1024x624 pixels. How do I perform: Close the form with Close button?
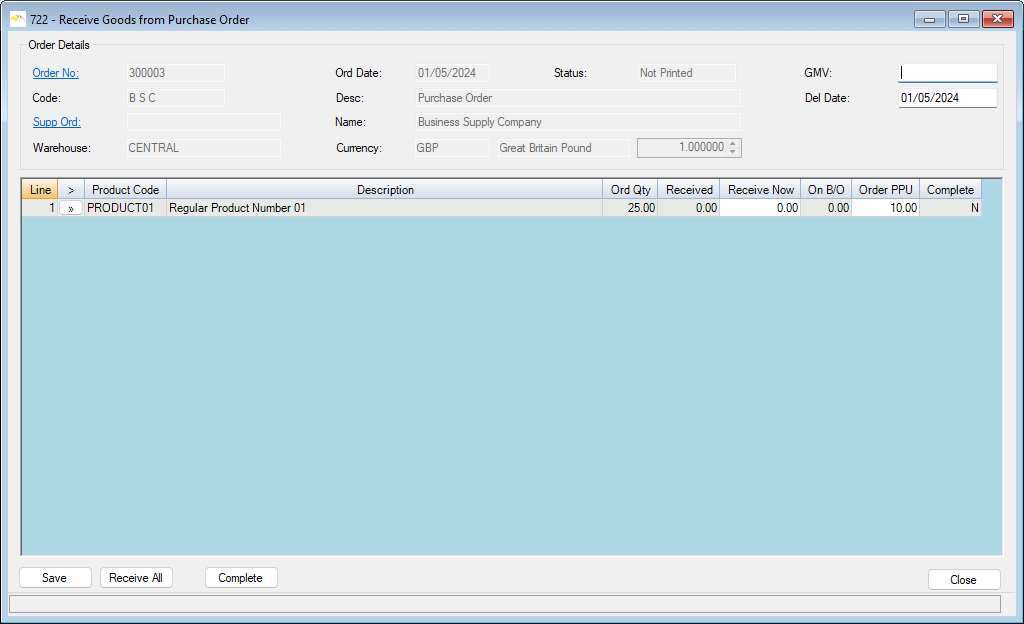click(963, 579)
